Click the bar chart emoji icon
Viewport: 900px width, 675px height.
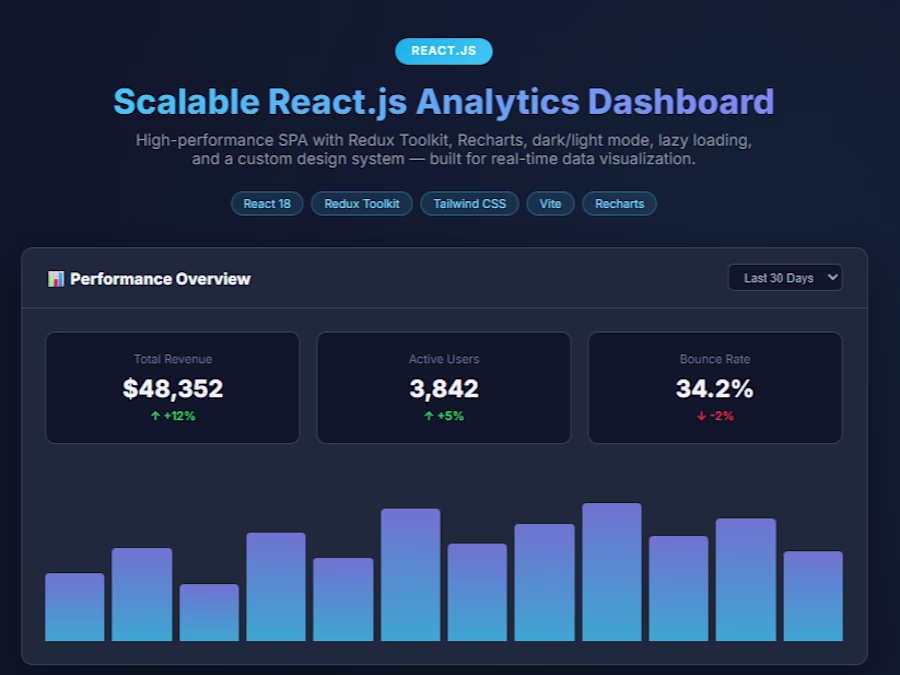56,279
